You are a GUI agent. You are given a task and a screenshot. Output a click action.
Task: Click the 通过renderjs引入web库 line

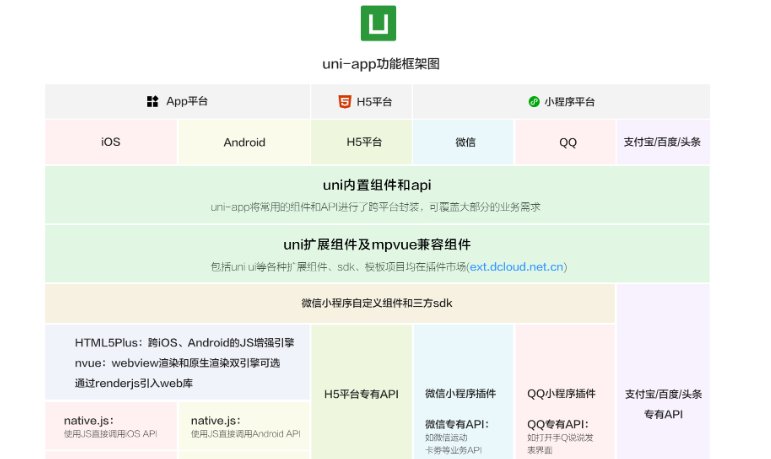coord(134,383)
